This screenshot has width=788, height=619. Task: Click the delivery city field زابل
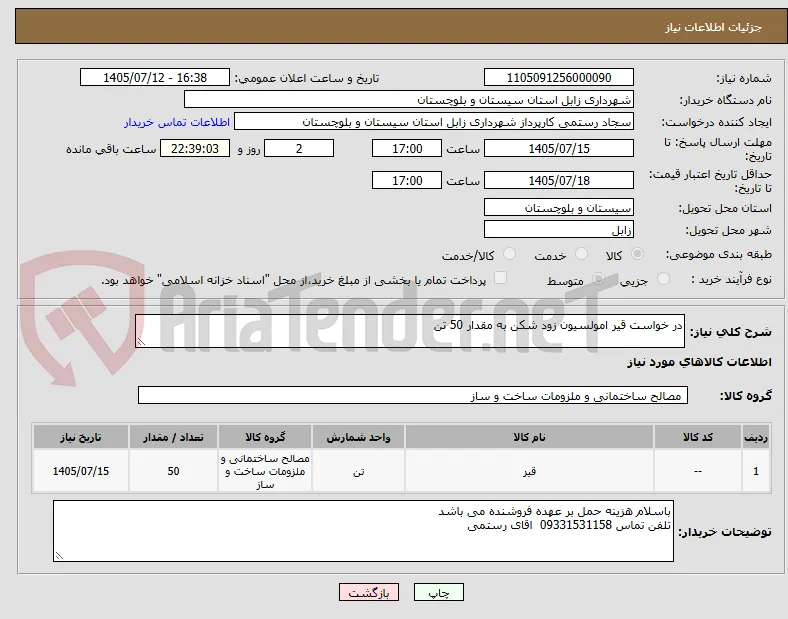point(558,229)
